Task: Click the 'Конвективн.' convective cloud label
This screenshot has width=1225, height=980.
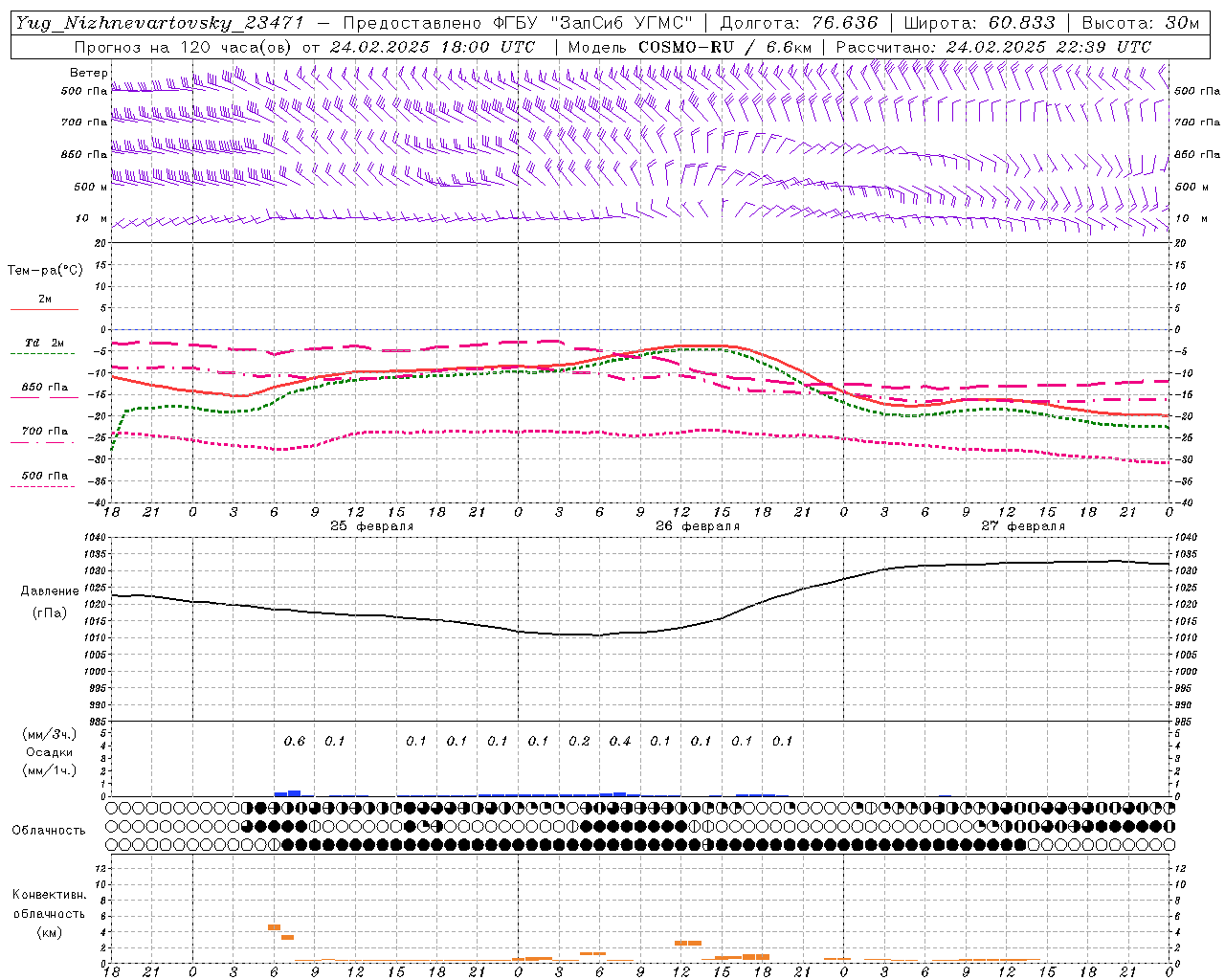Action: (x=49, y=895)
